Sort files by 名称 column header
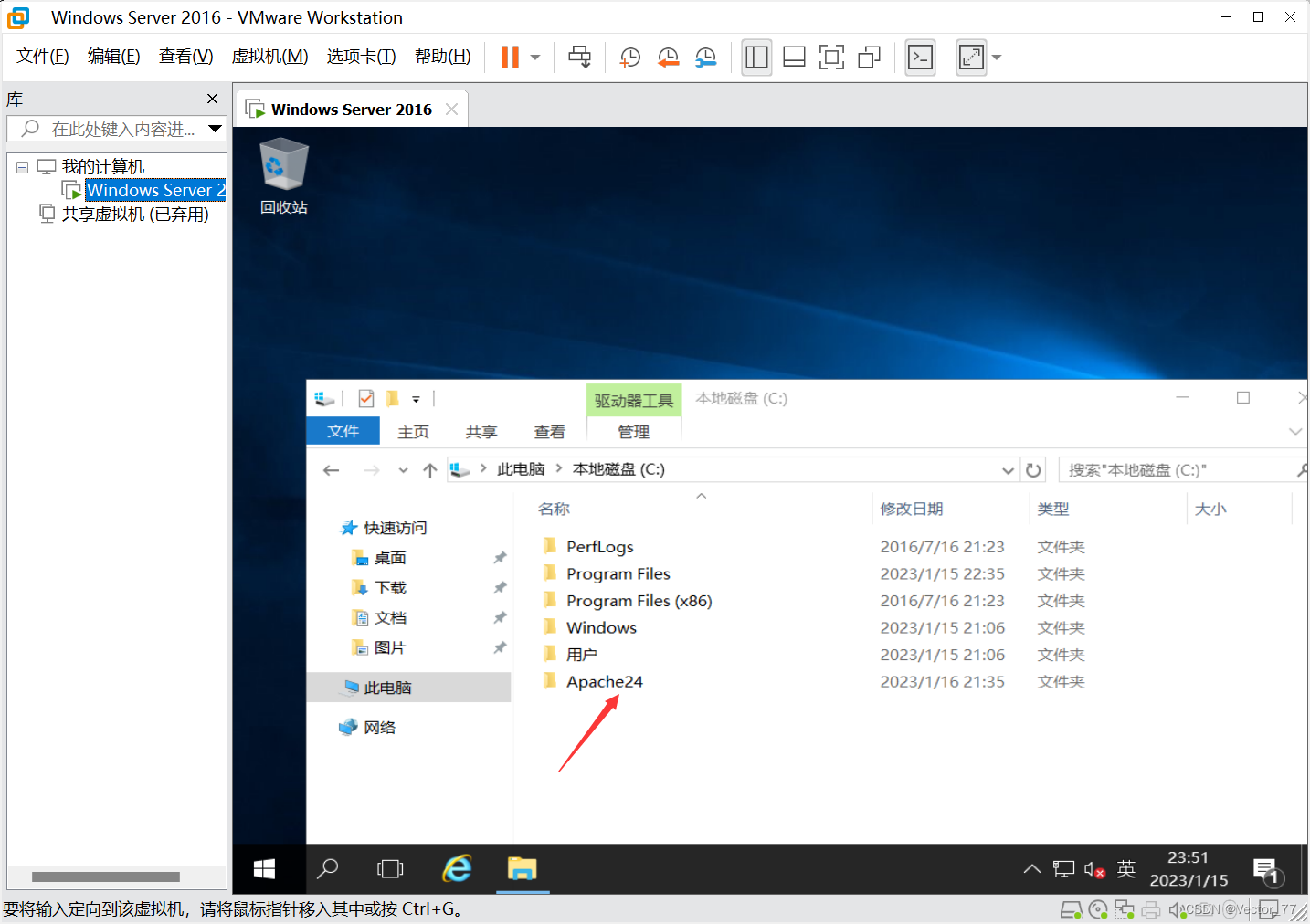Screen dimensions: 1310x924 click(x=554, y=509)
